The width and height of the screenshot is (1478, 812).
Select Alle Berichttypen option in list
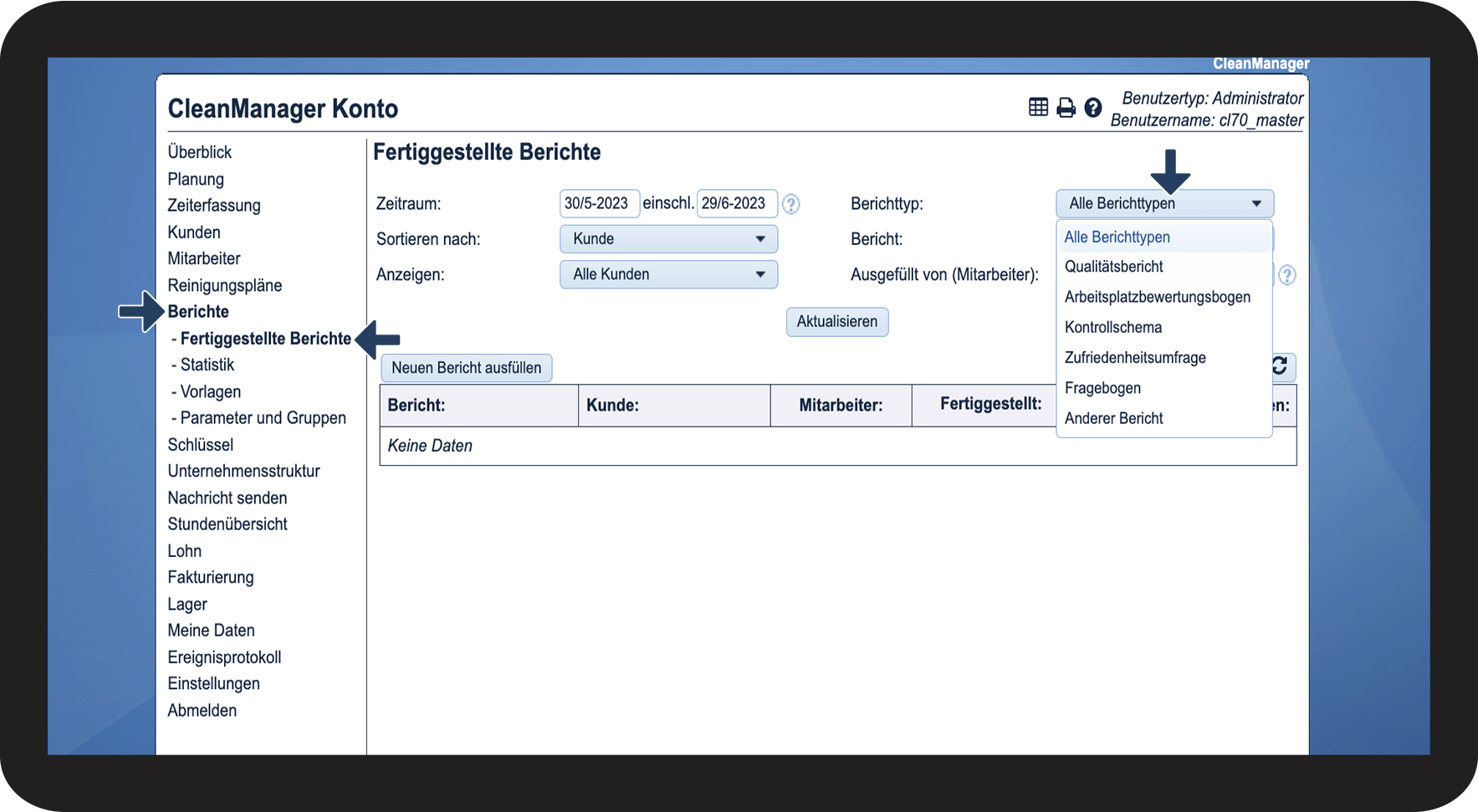tap(1163, 237)
